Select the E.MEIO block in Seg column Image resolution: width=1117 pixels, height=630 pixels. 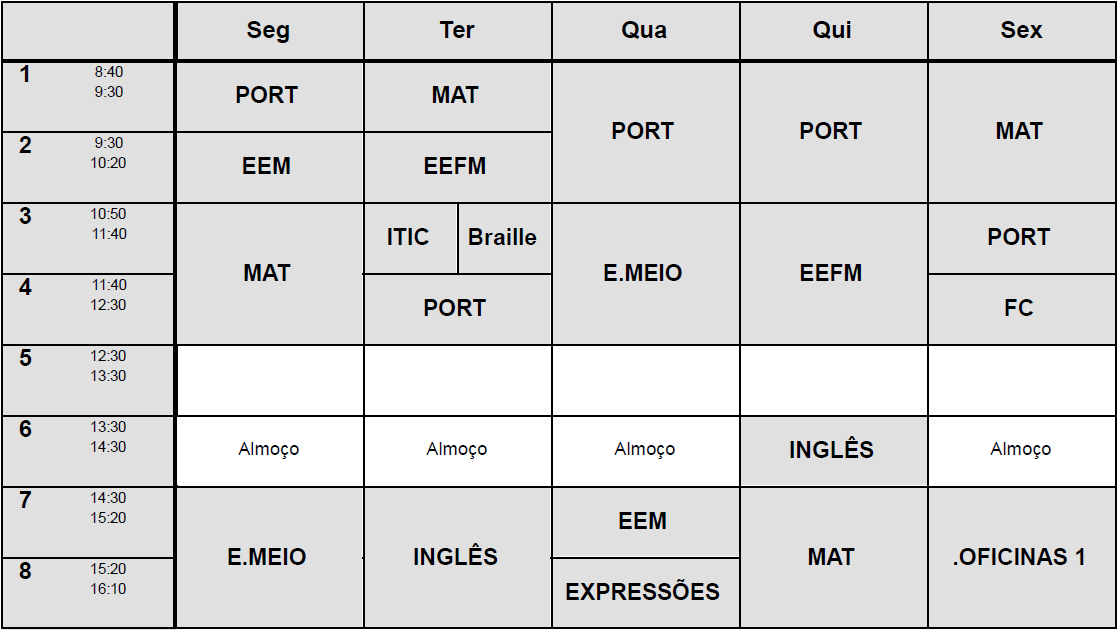[x=267, y=557]
